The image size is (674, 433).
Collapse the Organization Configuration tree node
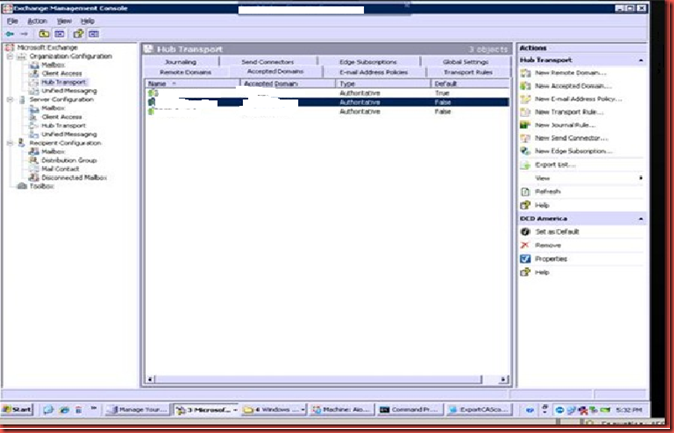point(10,56)
